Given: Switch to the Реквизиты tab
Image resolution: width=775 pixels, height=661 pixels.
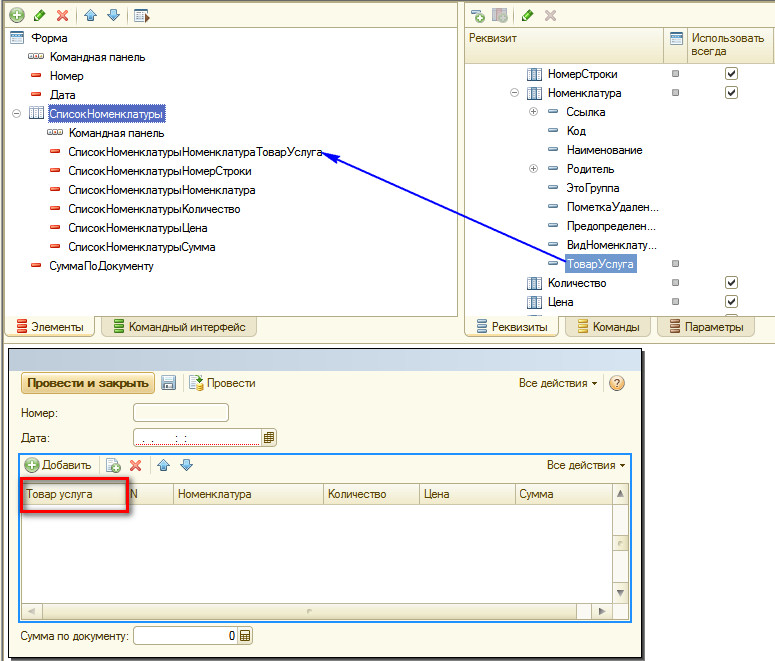Looking at the screenshot, I should 512,327.
